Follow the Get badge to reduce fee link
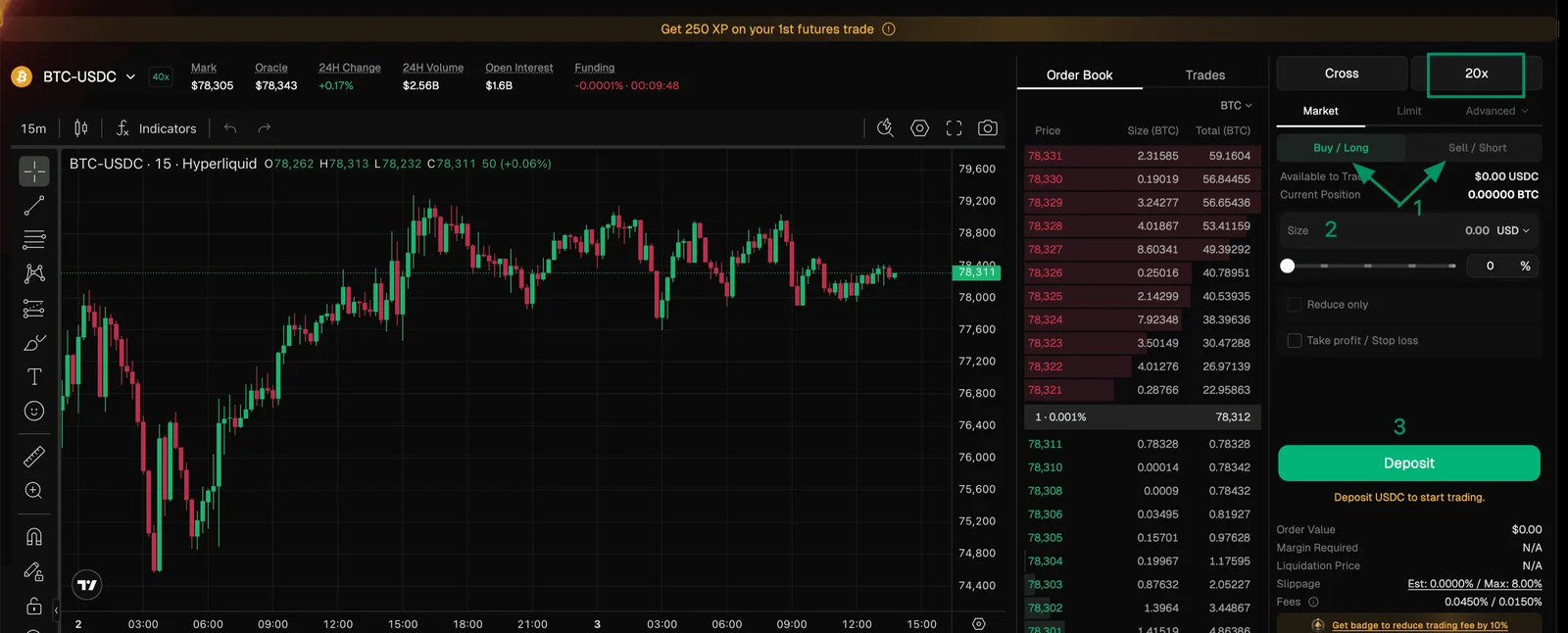 click(x=1419, y=625)
